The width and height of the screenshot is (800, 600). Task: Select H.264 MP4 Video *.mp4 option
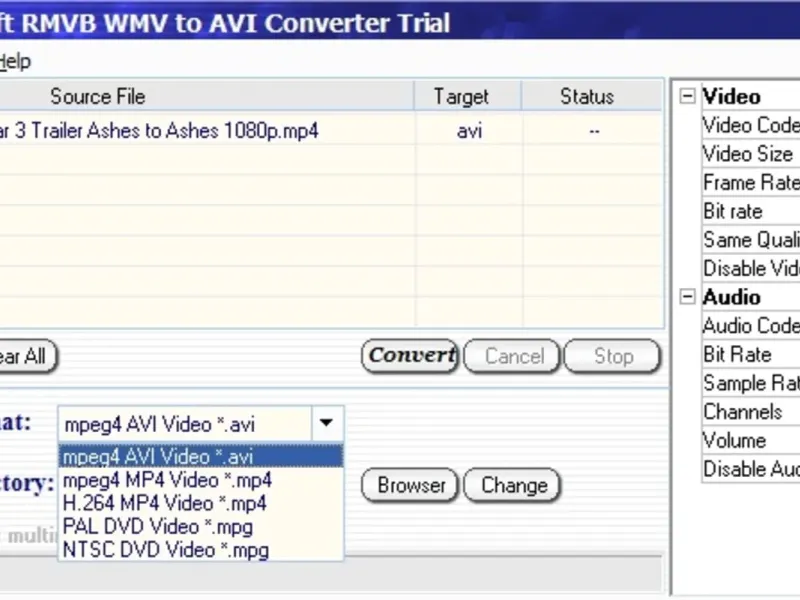(201, 504)
